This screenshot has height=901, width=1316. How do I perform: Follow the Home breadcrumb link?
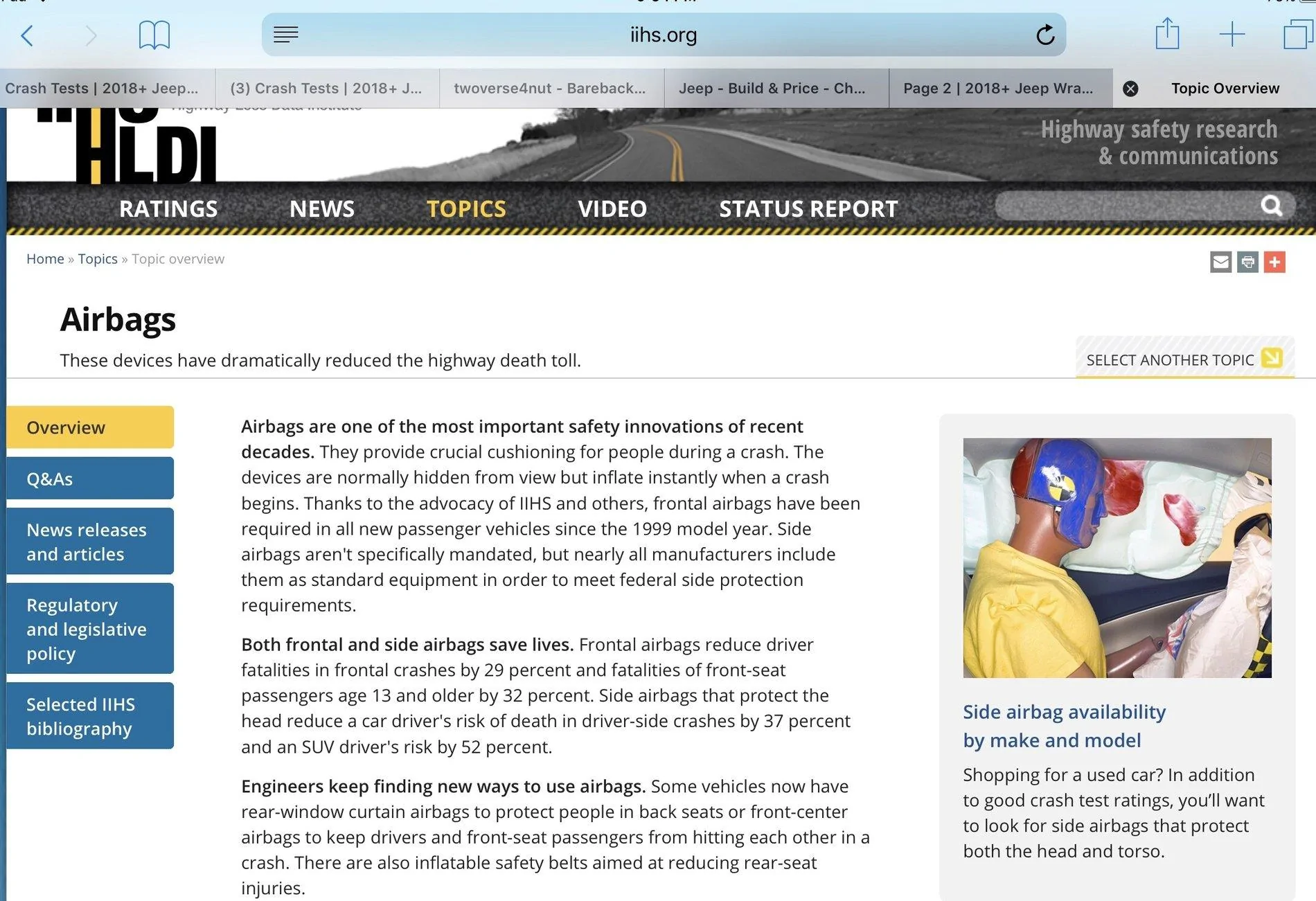[x=45, y=259]
